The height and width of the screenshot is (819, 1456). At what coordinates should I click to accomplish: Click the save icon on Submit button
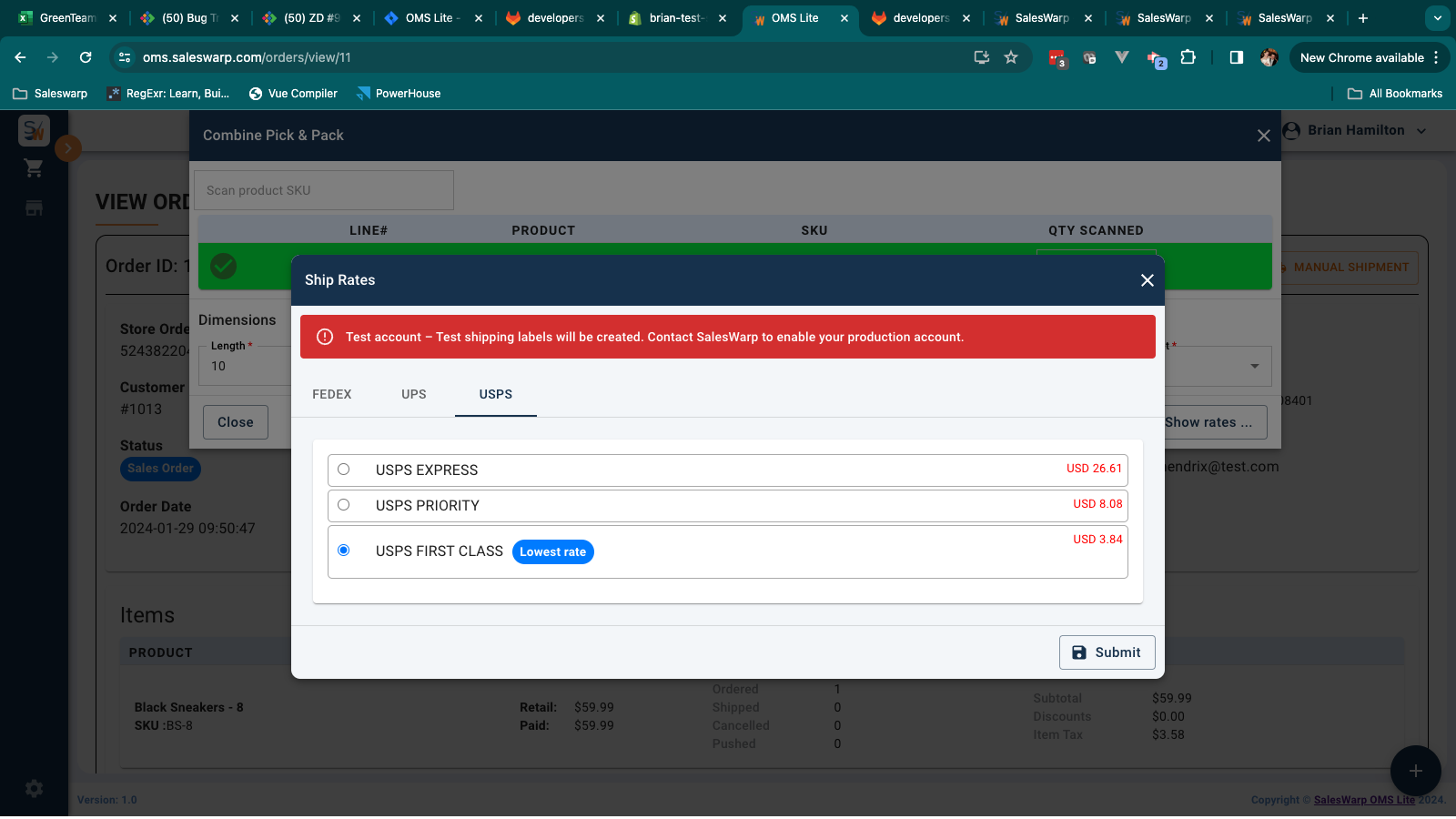point(1079,652)
